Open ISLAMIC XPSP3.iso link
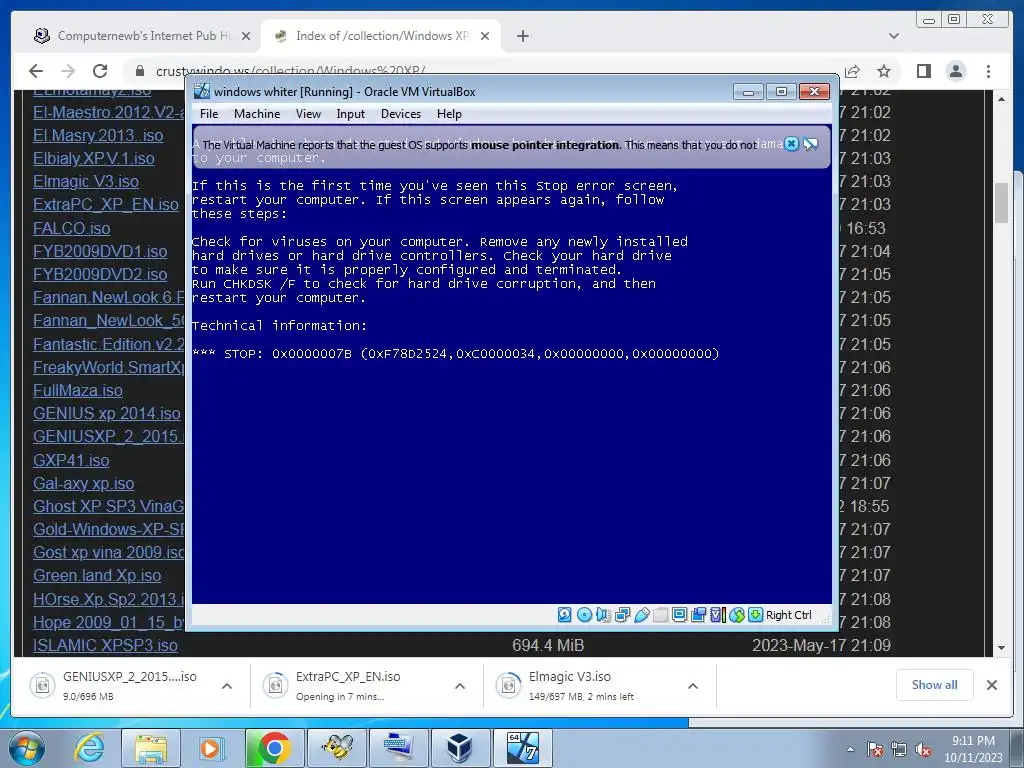1024x768 pixels. tap(105, 645)
